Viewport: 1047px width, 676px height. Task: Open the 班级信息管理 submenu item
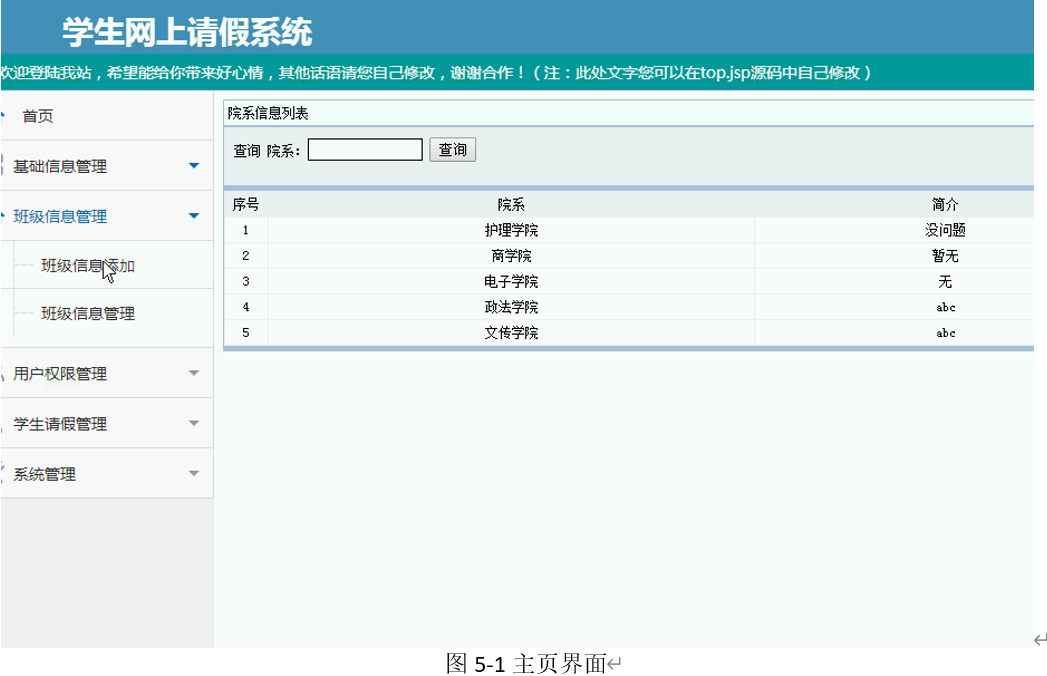88,313
